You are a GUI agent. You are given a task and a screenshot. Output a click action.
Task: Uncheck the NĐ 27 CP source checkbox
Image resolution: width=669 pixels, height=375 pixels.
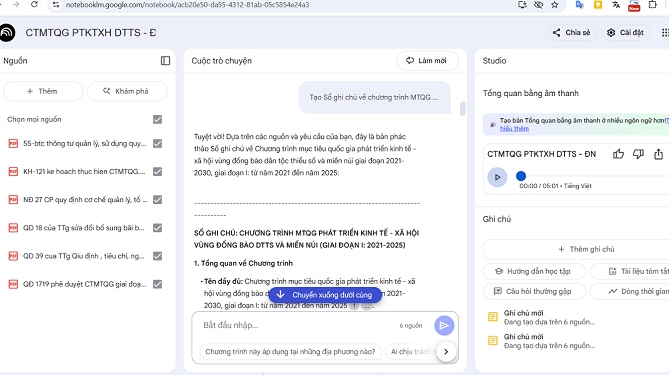157,200
